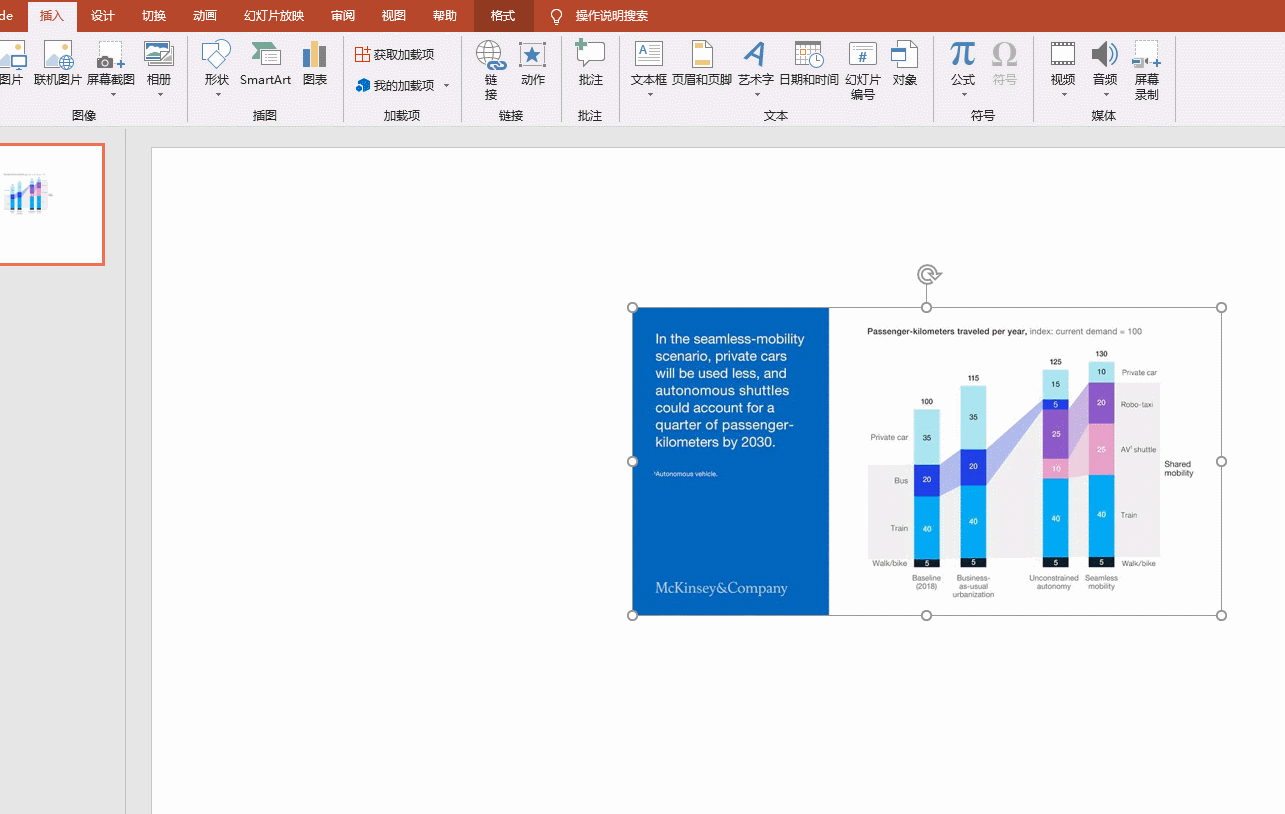Click 获取加载项 get add-ins button

[395, 54]
